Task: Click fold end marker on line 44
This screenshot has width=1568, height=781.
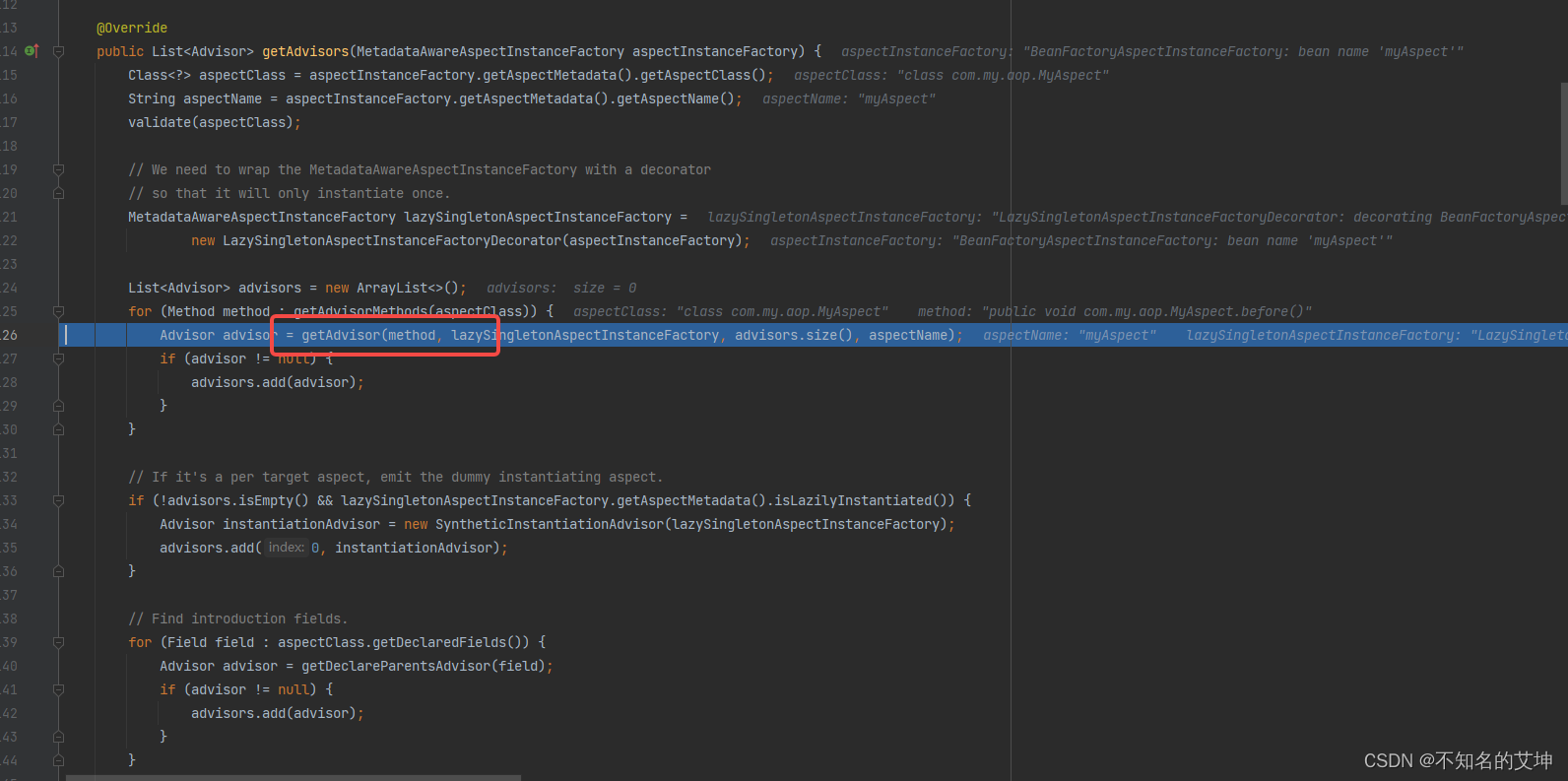Action: 58,760
